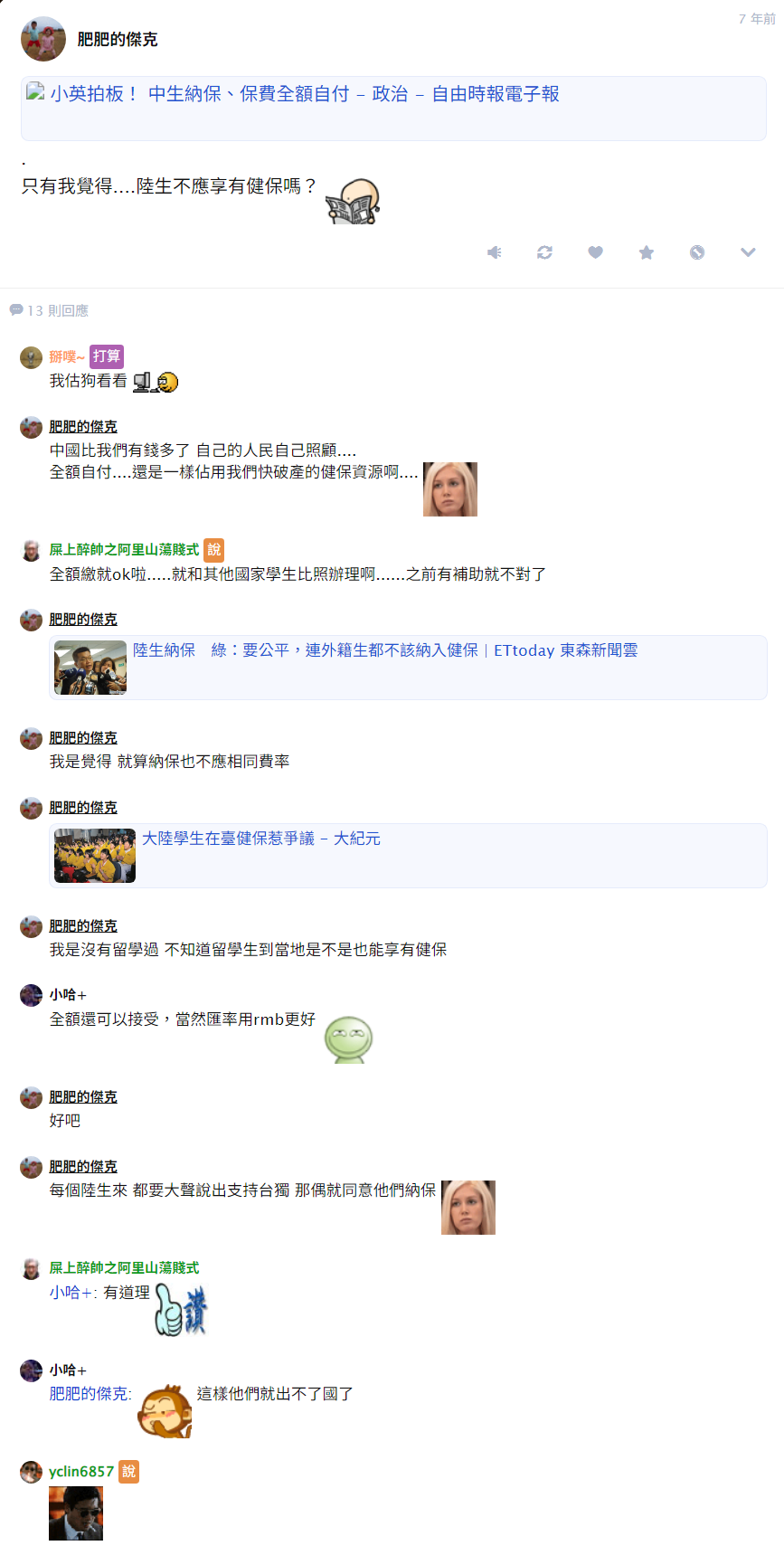
Task: Click the image posted by yclin6857
Action: pos(76,1513)
